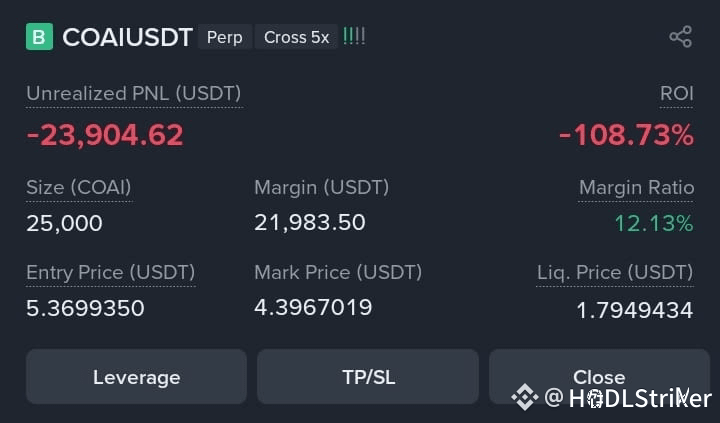Tap the -23,904.62 PNL value
Viewport: 720px width, 423px height.
pos(105,135)
